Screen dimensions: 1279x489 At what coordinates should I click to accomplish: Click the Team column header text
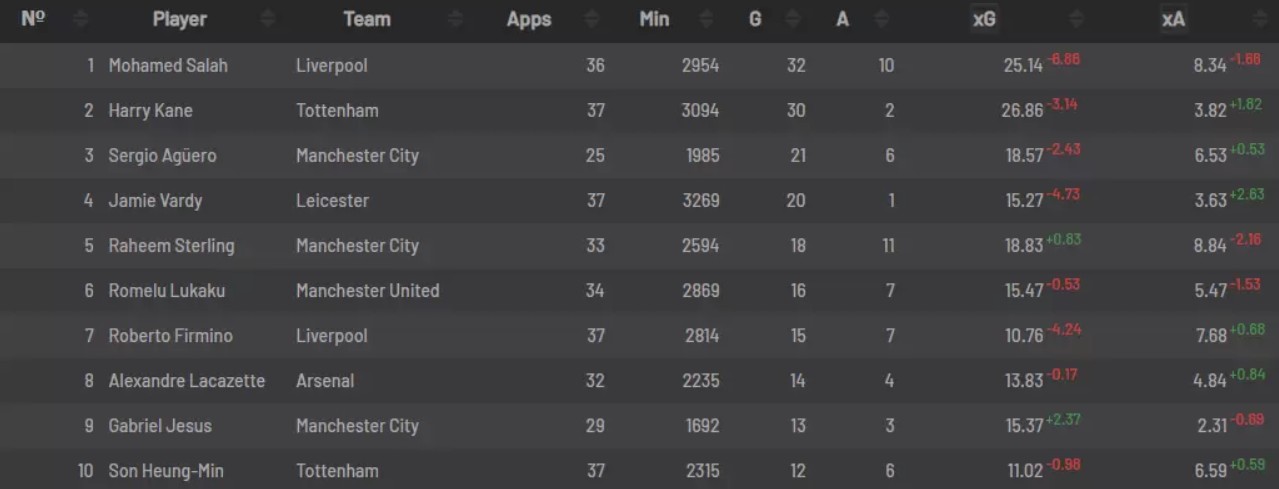[367, 20]
